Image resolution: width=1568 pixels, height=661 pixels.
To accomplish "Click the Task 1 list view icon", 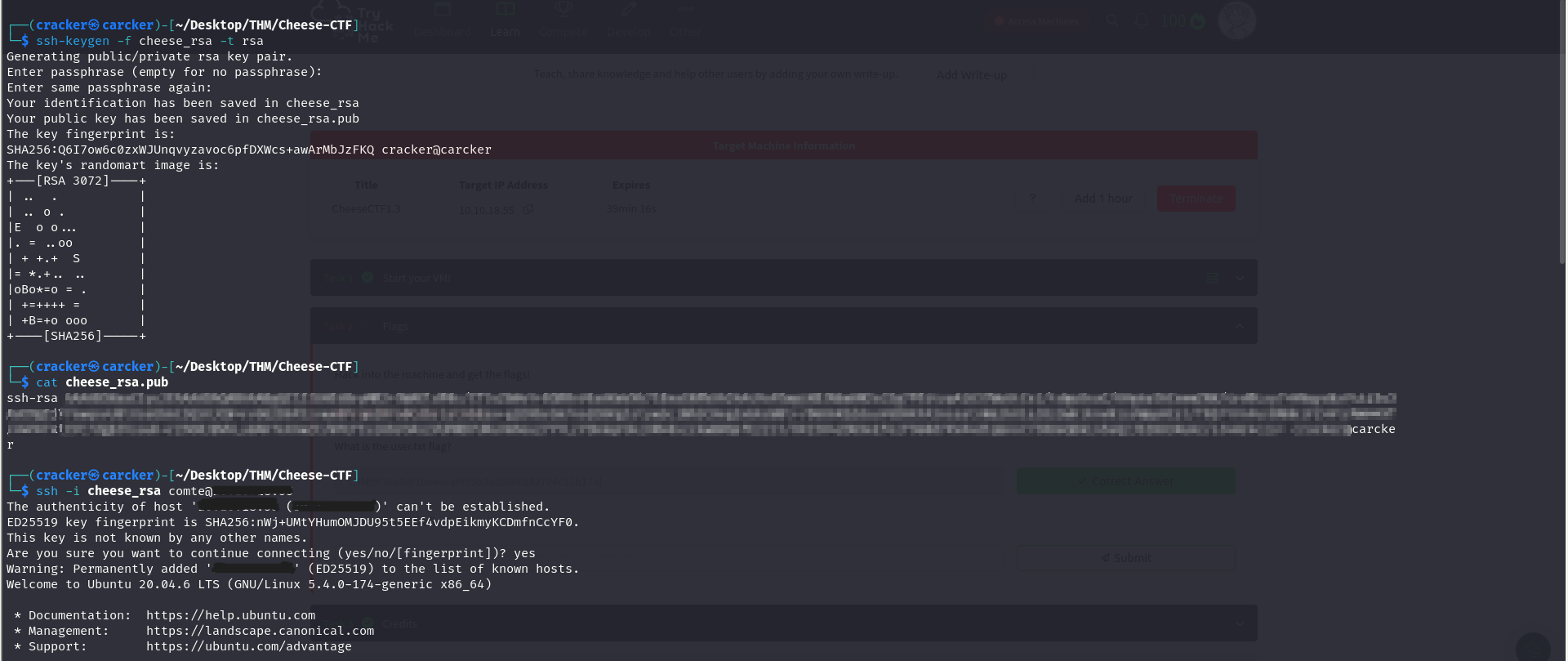I will pyautogui.click(x=1213, y=279).
